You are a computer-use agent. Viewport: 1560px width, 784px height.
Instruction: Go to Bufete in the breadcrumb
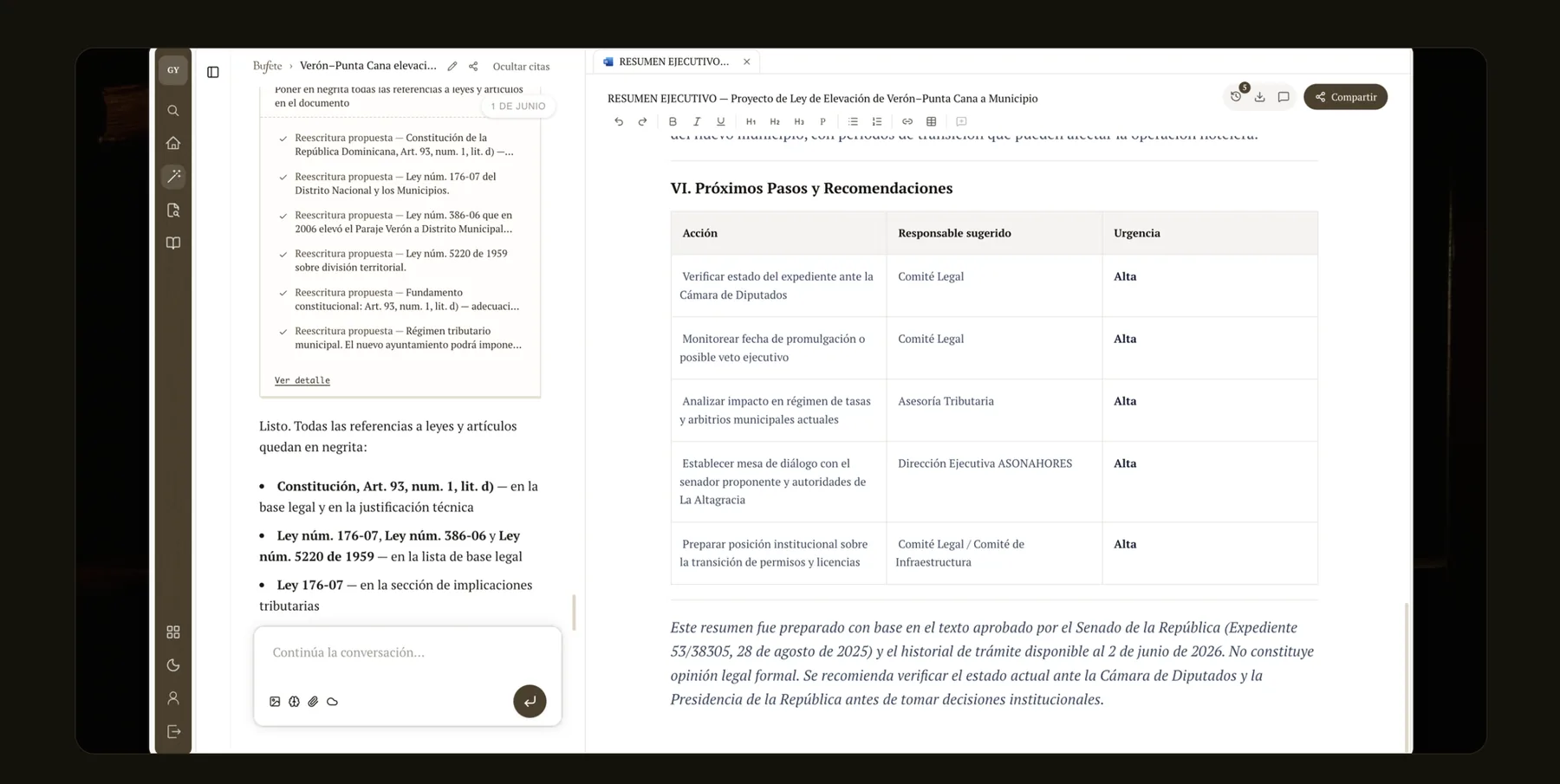267,66
